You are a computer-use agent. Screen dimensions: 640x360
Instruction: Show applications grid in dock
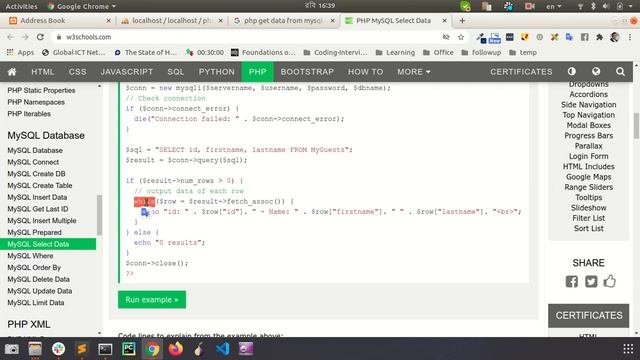pyautogui.click(x=628, y=349)
